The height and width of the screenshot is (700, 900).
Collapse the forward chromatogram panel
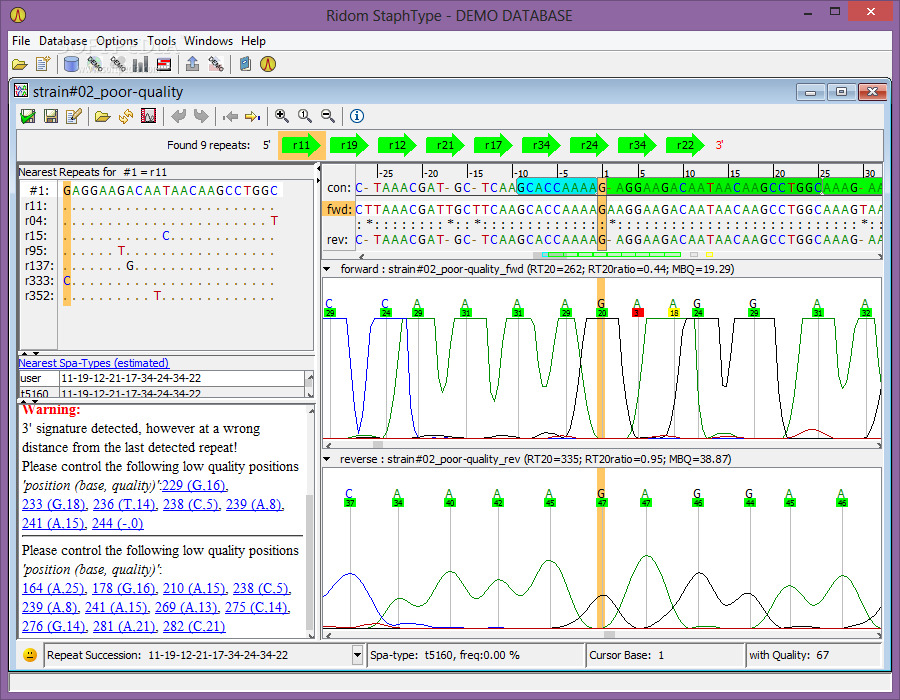(327, 269)
